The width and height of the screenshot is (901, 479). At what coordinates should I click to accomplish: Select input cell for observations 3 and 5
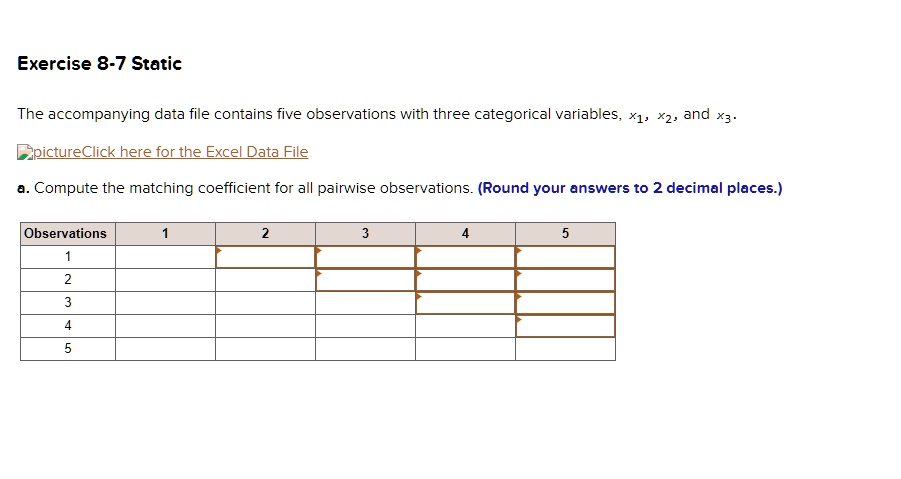pyautogui.click(x=565, y=303)
